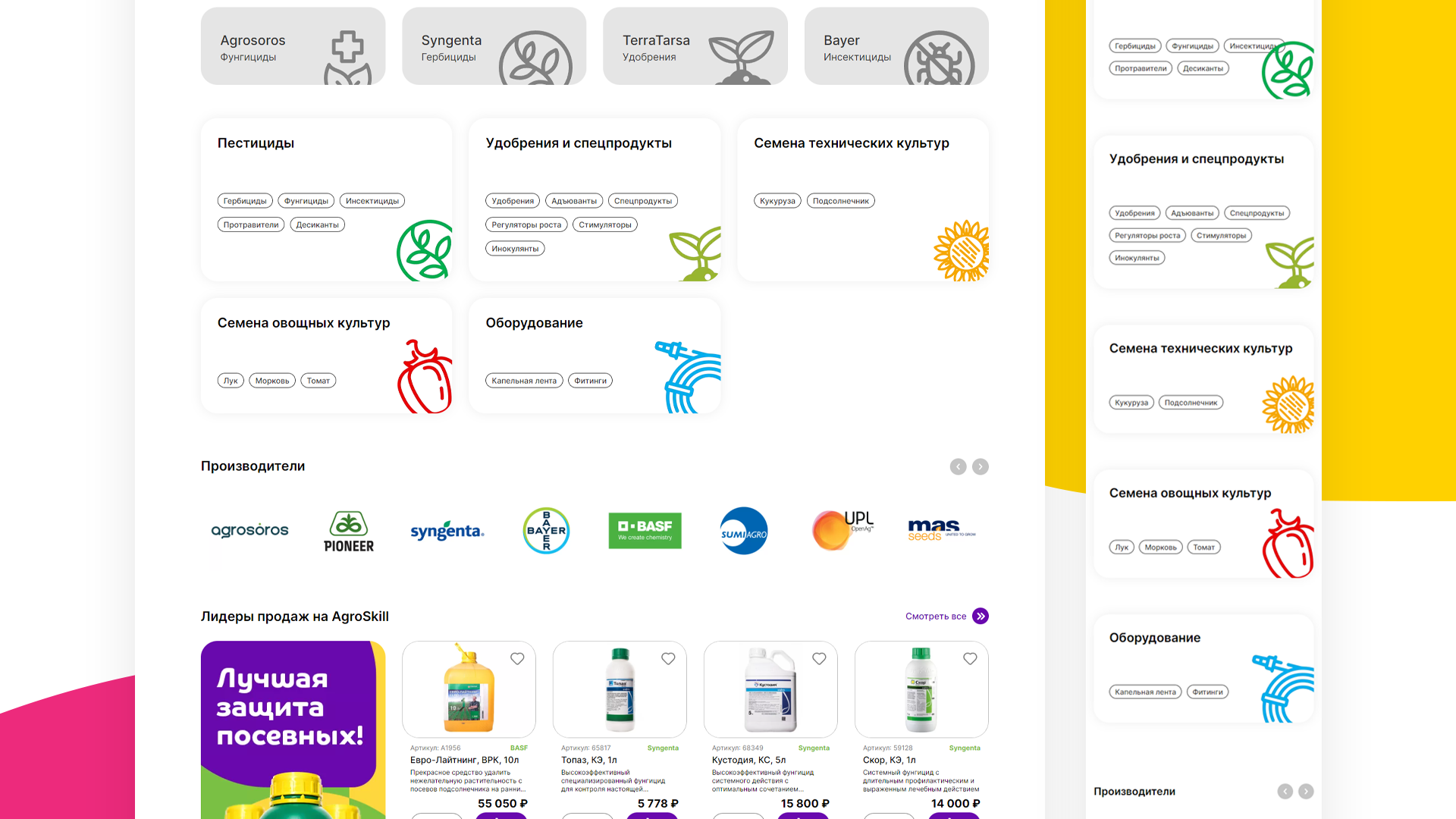
Task: Click the Кукуруза tag in main grid
Action: [777, 201]
